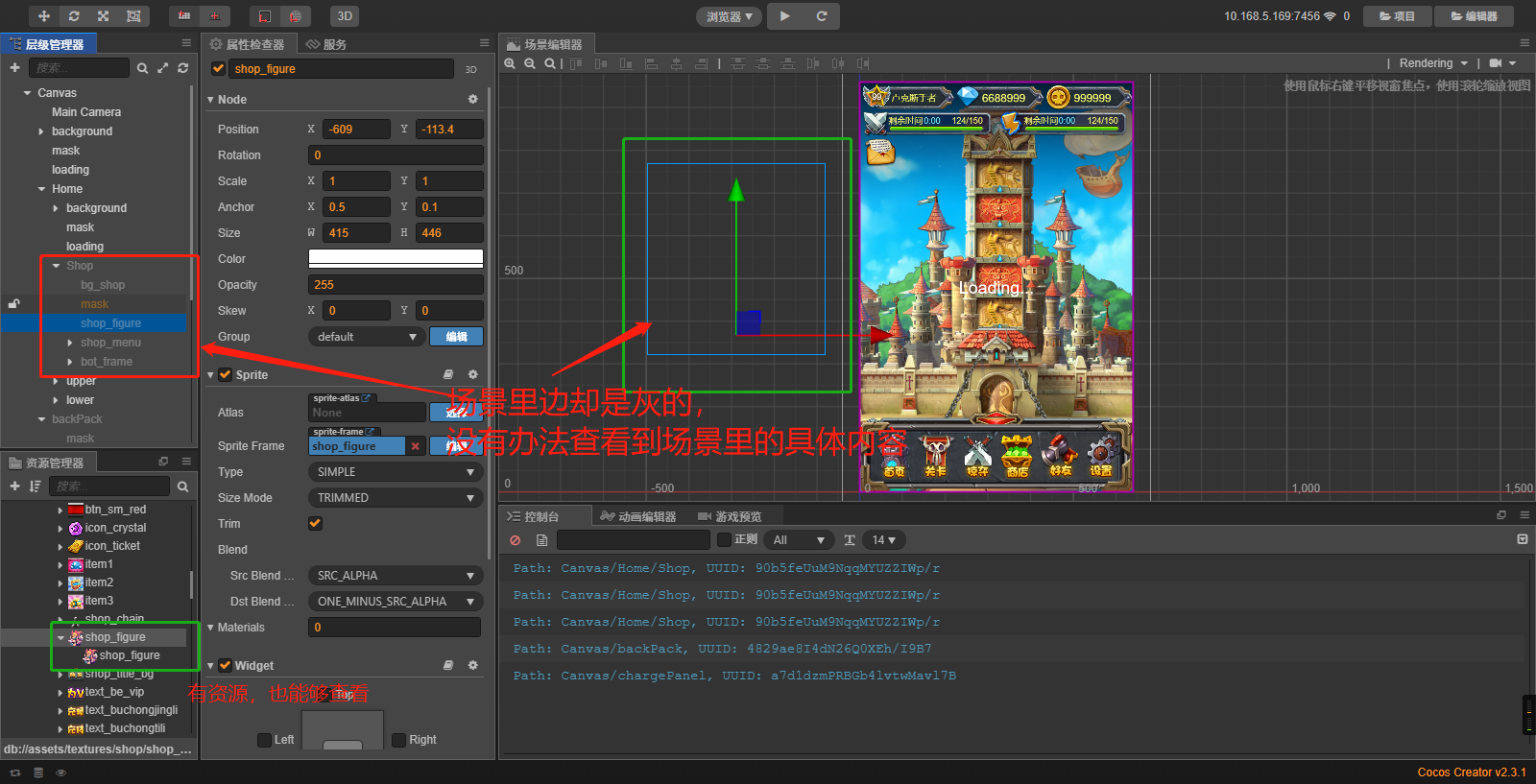Collapse the shop_figure asset in assets panel
Screen dimensions: 1536x784
click(x=61, y=637)
